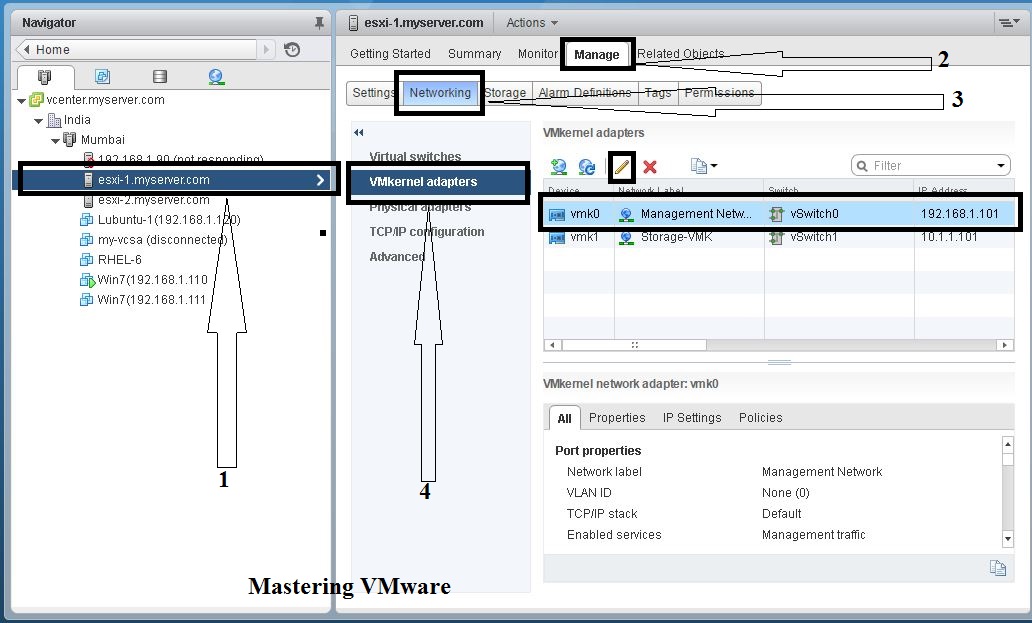Select the vmk0 adapter row
Screen dimensions: 1032x623
tap(779, 214)
